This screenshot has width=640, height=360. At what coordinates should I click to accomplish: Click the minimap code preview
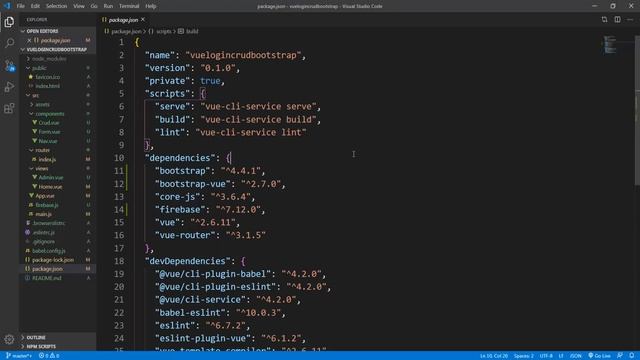pos(610,44)
